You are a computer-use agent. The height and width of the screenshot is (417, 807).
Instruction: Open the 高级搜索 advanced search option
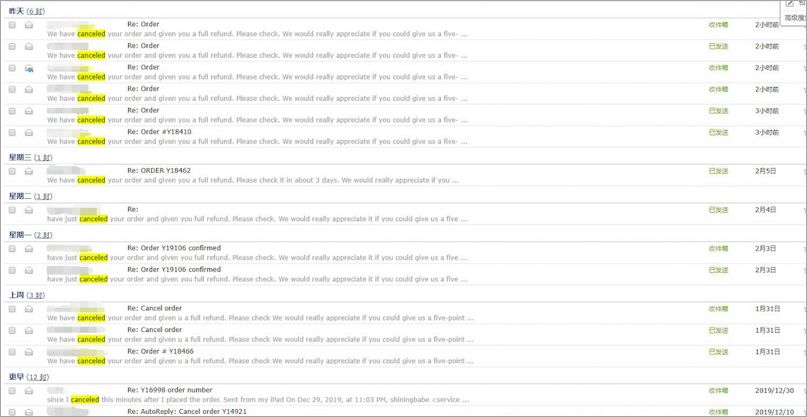coord(794,18)
